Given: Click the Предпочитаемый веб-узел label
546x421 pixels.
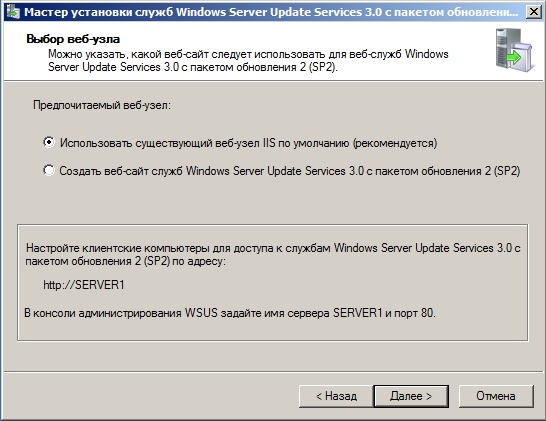Looking at the screenshot, I should click(102, 105).
